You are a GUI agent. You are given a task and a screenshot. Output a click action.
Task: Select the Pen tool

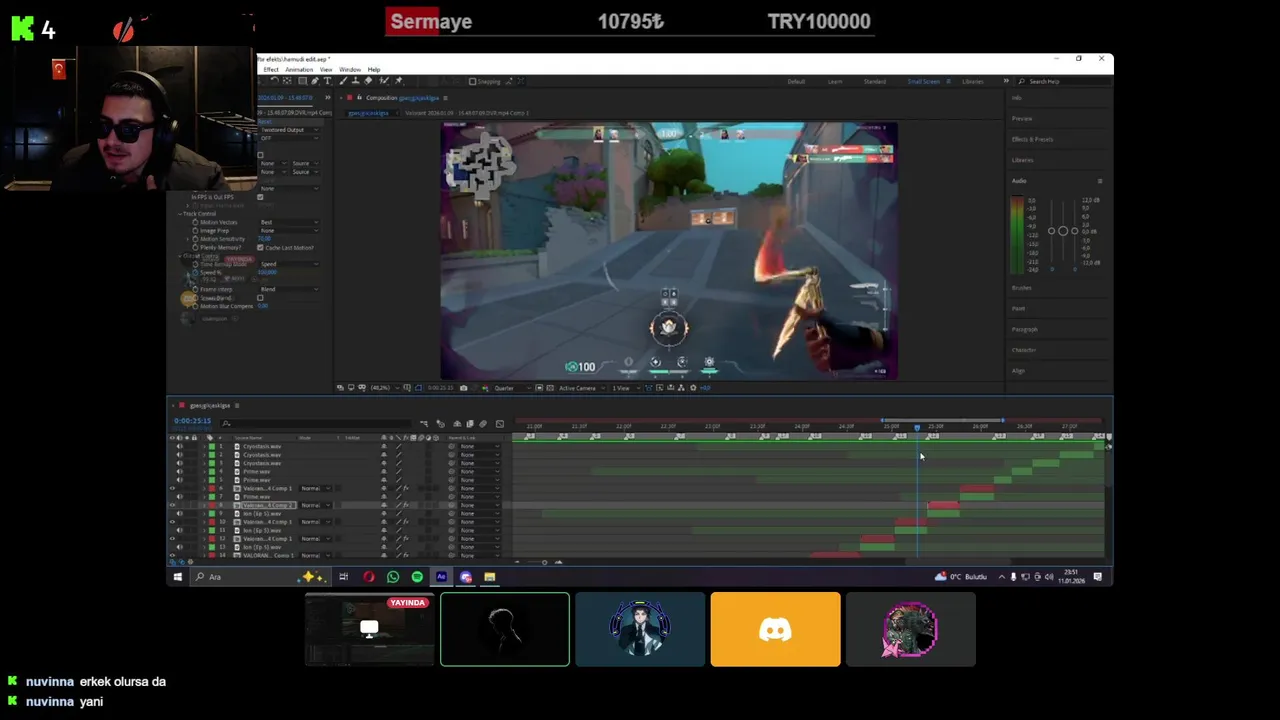point(315,80)
